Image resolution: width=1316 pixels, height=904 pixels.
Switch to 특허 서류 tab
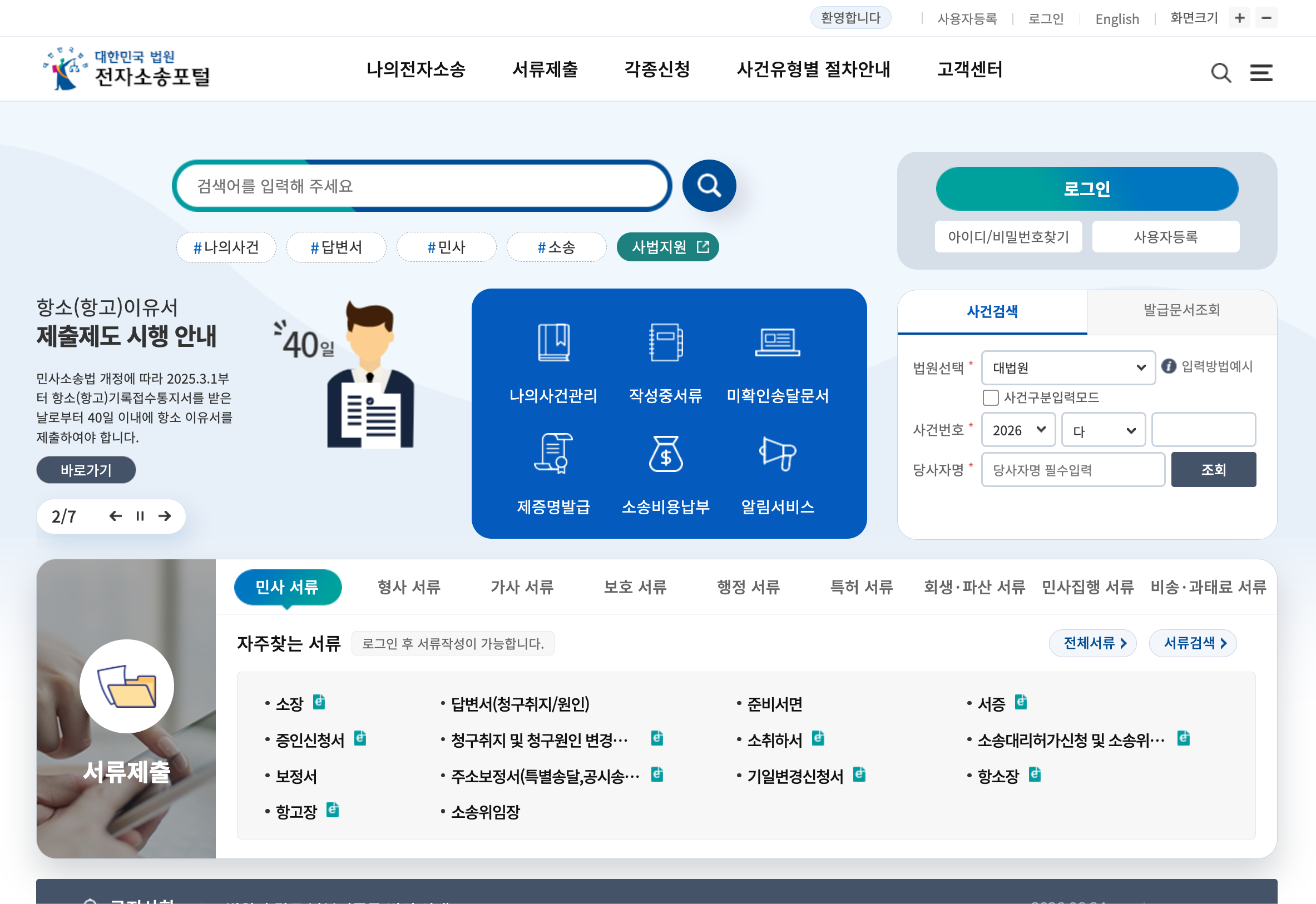(x=861, y=587)
